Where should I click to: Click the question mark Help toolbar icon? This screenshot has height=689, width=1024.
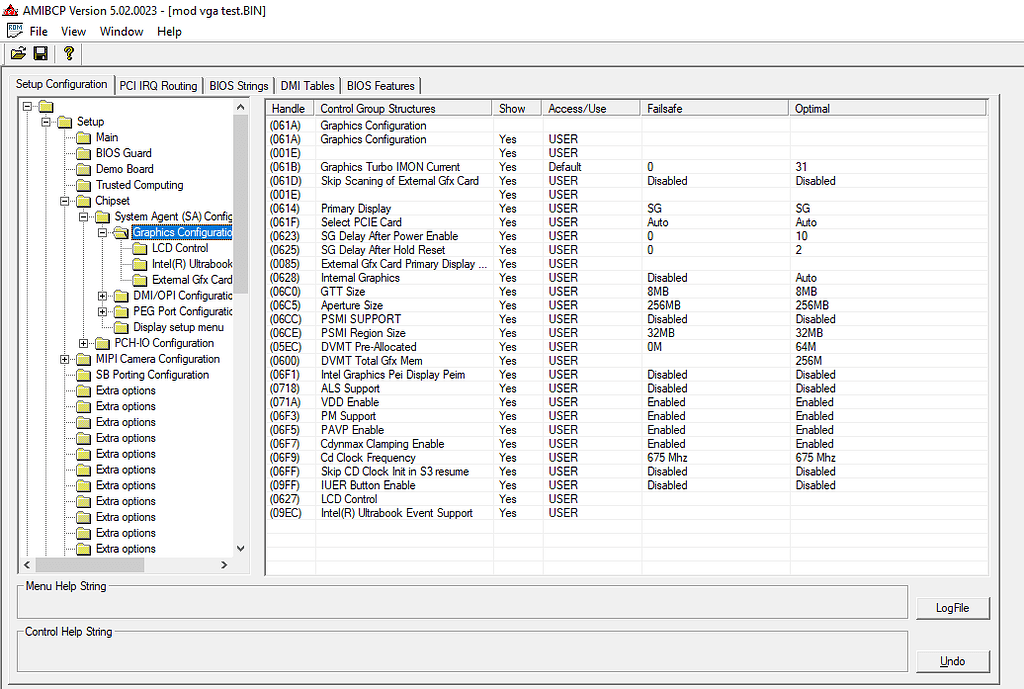tap(68, 53)
